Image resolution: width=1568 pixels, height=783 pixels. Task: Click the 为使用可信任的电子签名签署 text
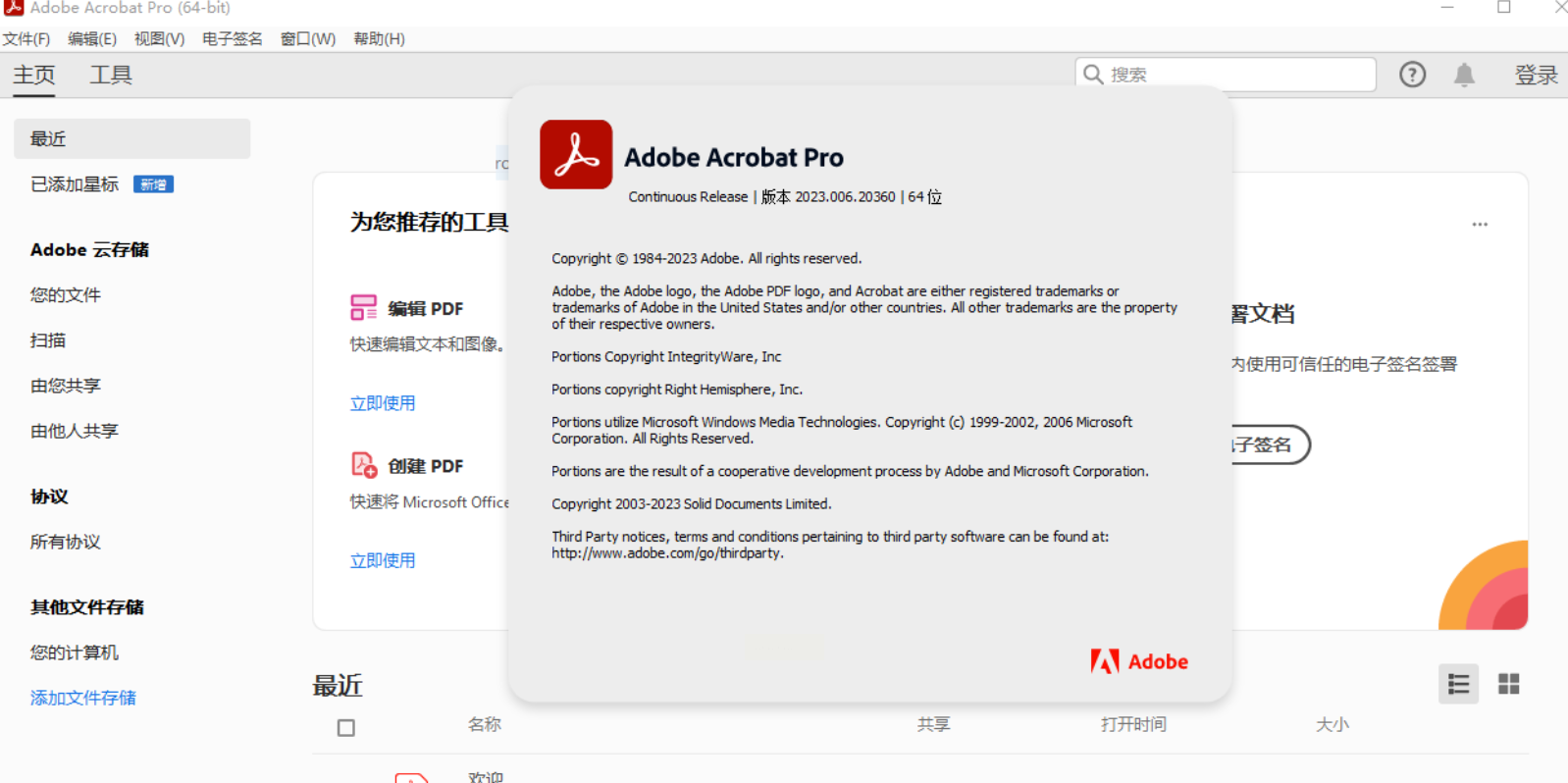1344,364
